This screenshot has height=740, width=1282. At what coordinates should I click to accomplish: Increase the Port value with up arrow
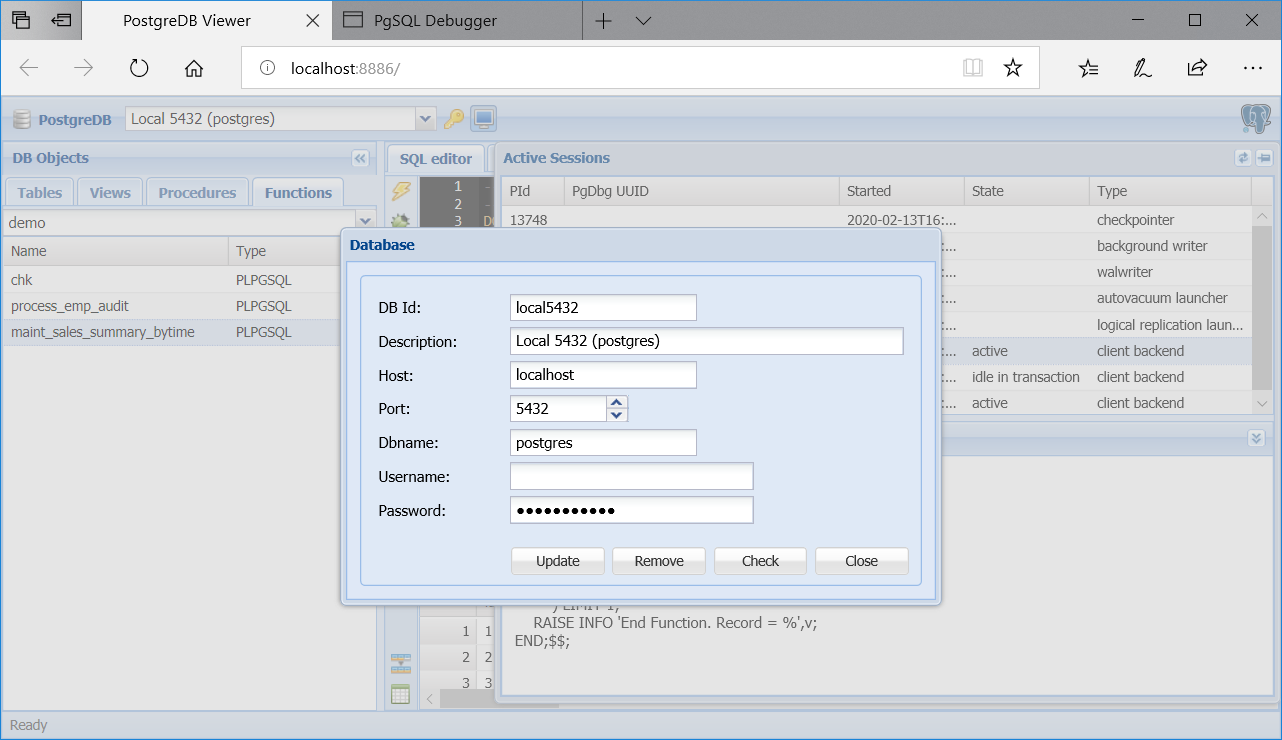[617, 402]
